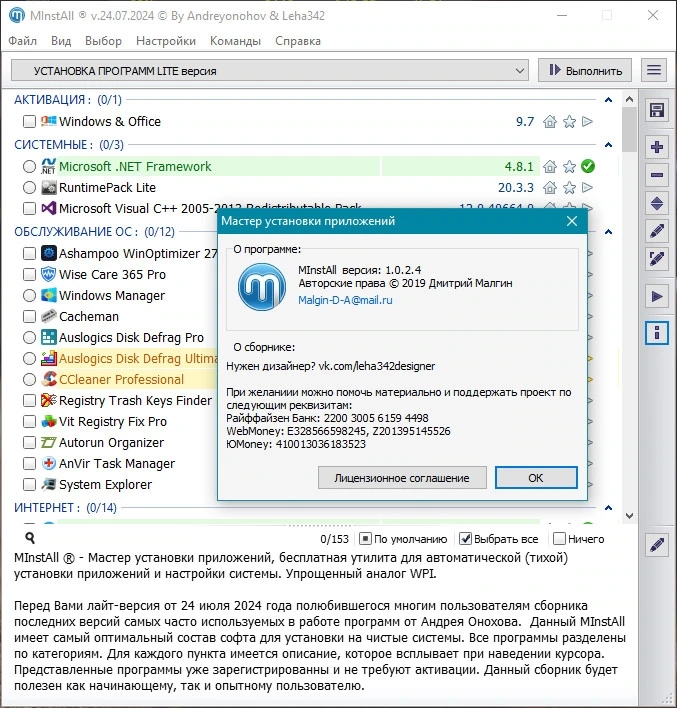The width and height of the screenshot is (677, 708).
Task: Select Auslogics Disk Defrag Pro row
Action: click(131, 337)
